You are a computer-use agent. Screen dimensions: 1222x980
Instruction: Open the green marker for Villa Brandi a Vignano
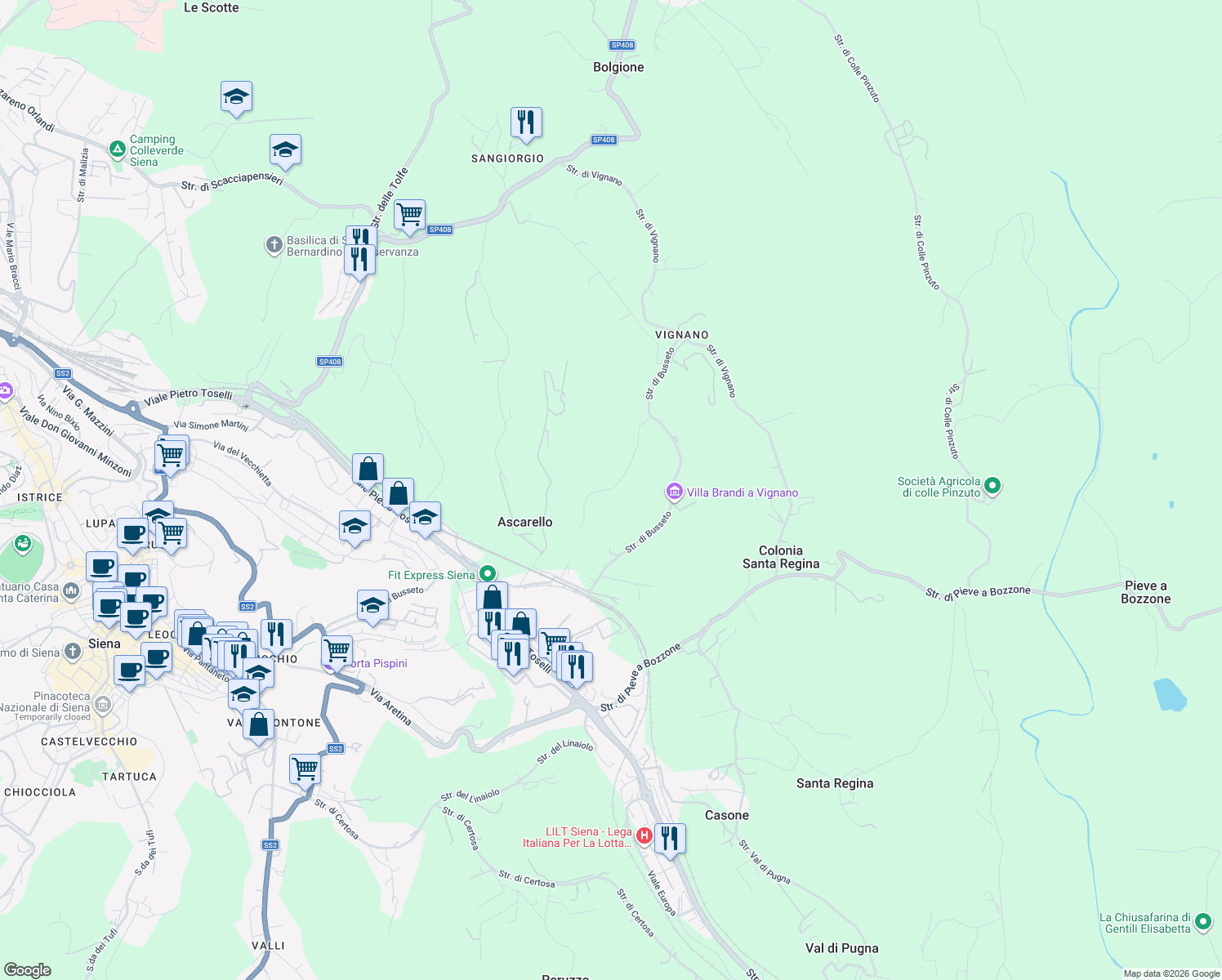tap(674, 492)
